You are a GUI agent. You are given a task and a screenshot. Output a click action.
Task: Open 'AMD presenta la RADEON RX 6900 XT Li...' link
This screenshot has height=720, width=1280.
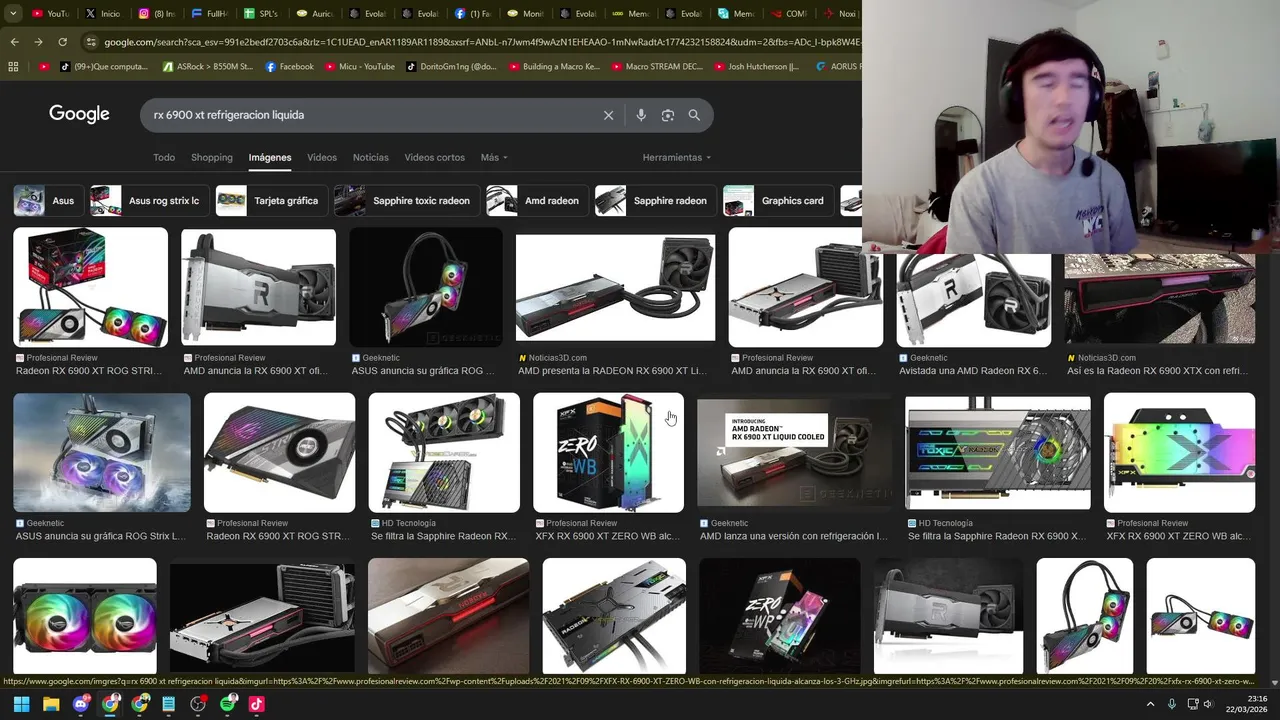(612, 371)
